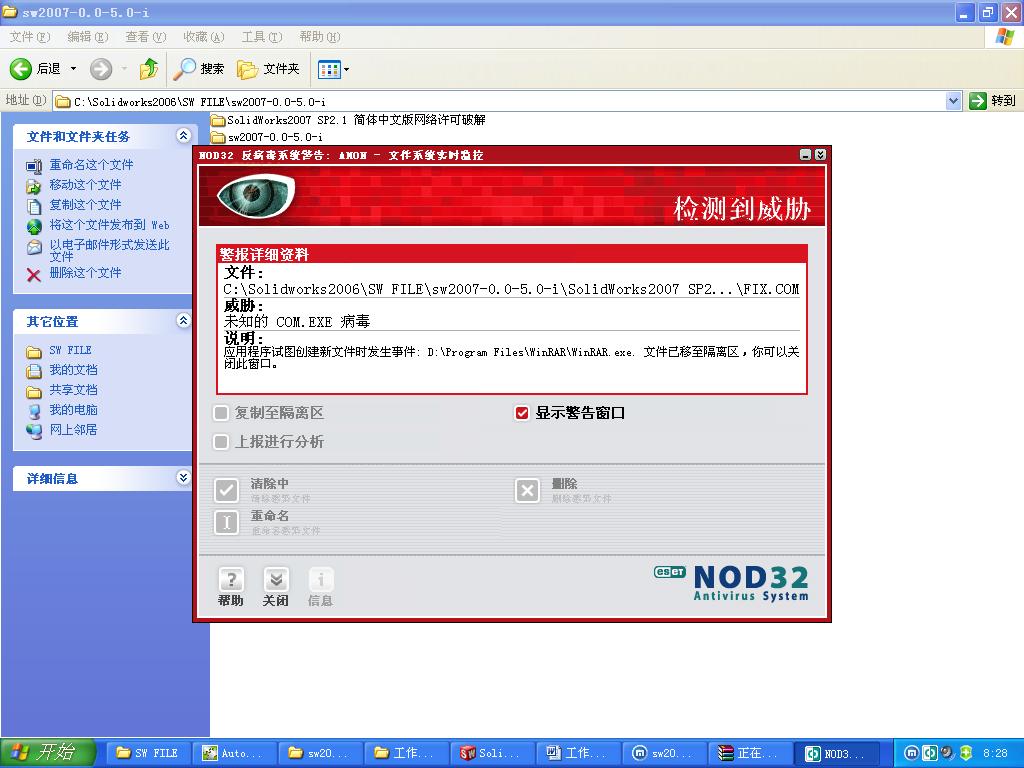The image size is (1024, 768).
Task: Click the Go (转到) button
Action: pyautogui.click(x=993, y=101)
